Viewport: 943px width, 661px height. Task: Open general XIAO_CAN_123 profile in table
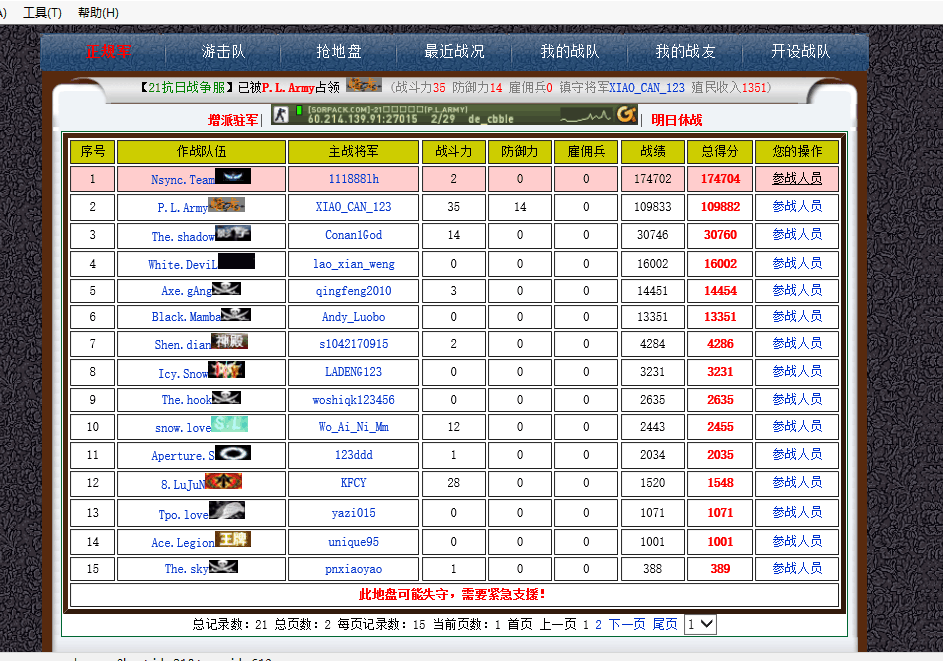353,207
